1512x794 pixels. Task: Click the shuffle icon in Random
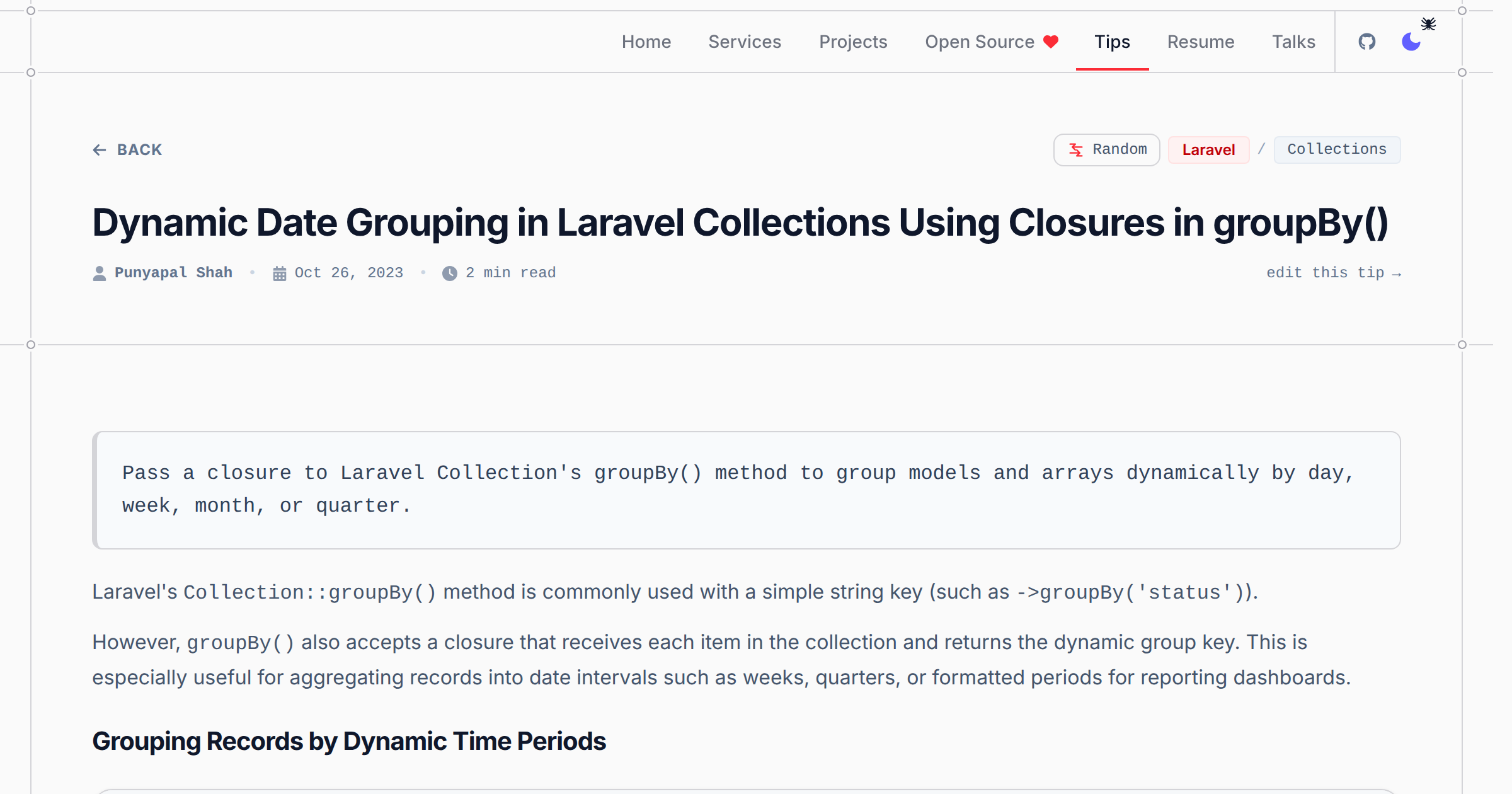tap(1076, 149)
